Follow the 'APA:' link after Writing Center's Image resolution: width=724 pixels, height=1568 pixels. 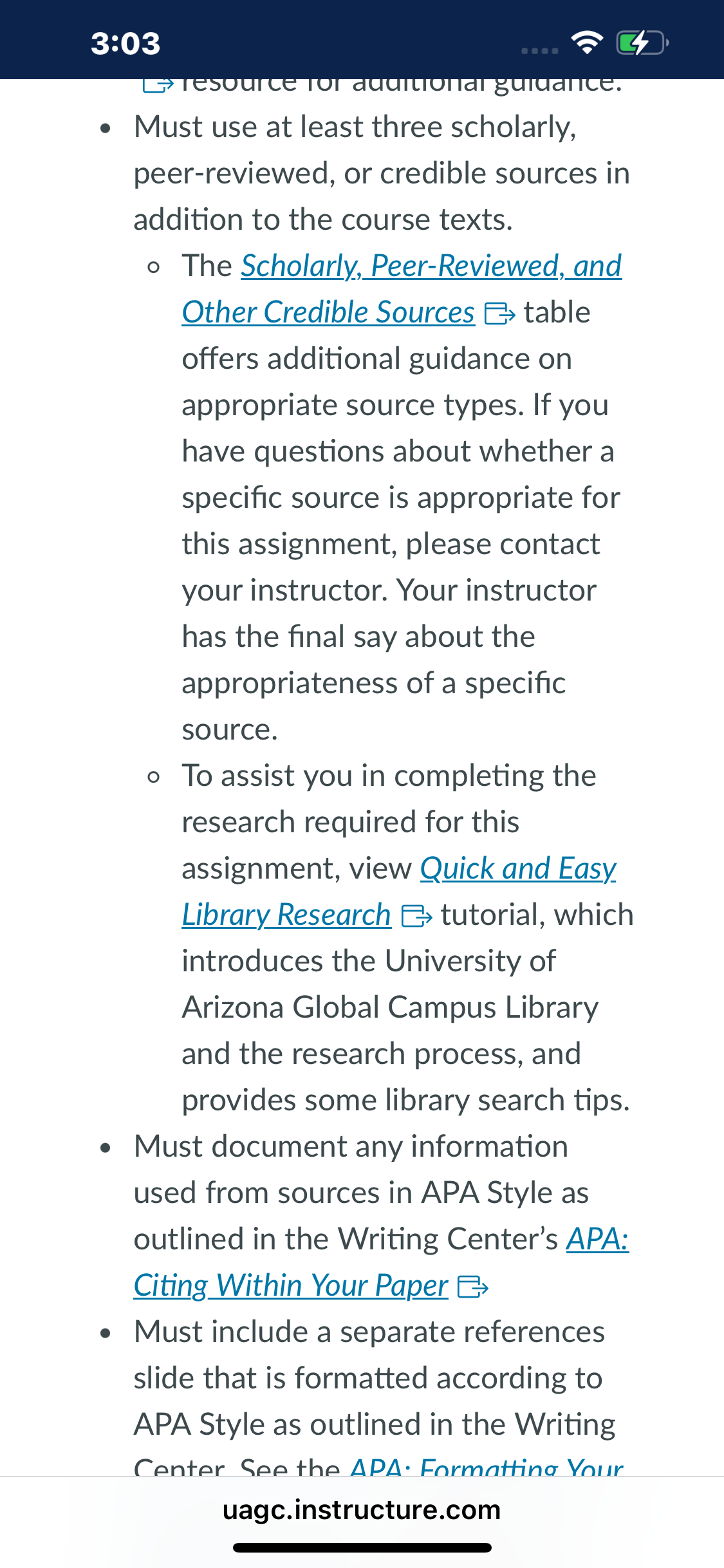[x=597, y=1239]
